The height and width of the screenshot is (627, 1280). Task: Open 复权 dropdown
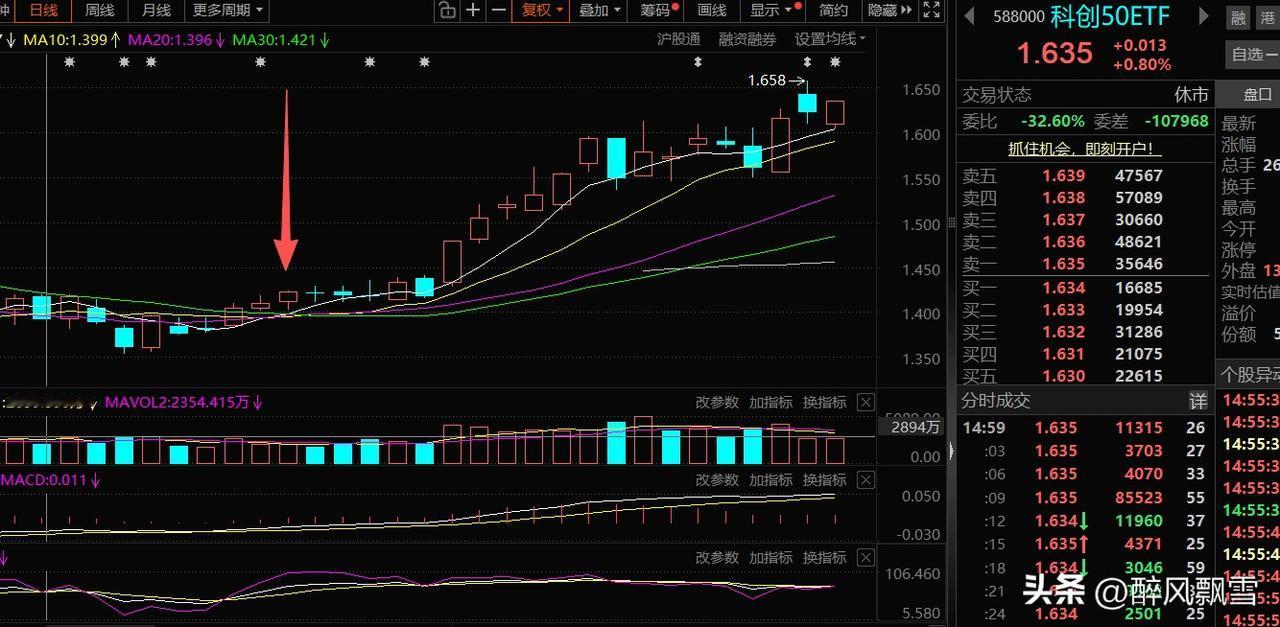pos(542,11)
